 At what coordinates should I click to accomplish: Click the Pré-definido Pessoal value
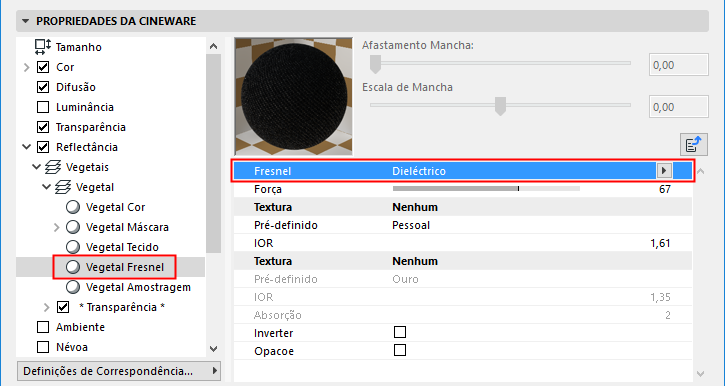pos(411,225)
